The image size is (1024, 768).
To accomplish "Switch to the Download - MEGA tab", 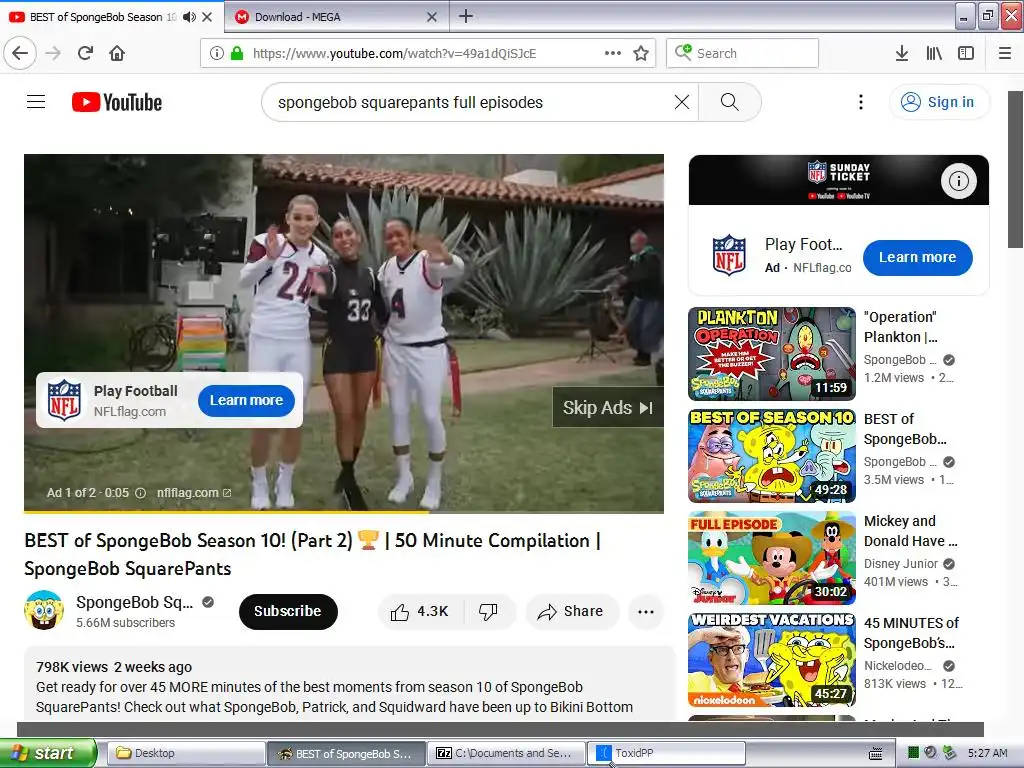I will [x=337, y=17].
